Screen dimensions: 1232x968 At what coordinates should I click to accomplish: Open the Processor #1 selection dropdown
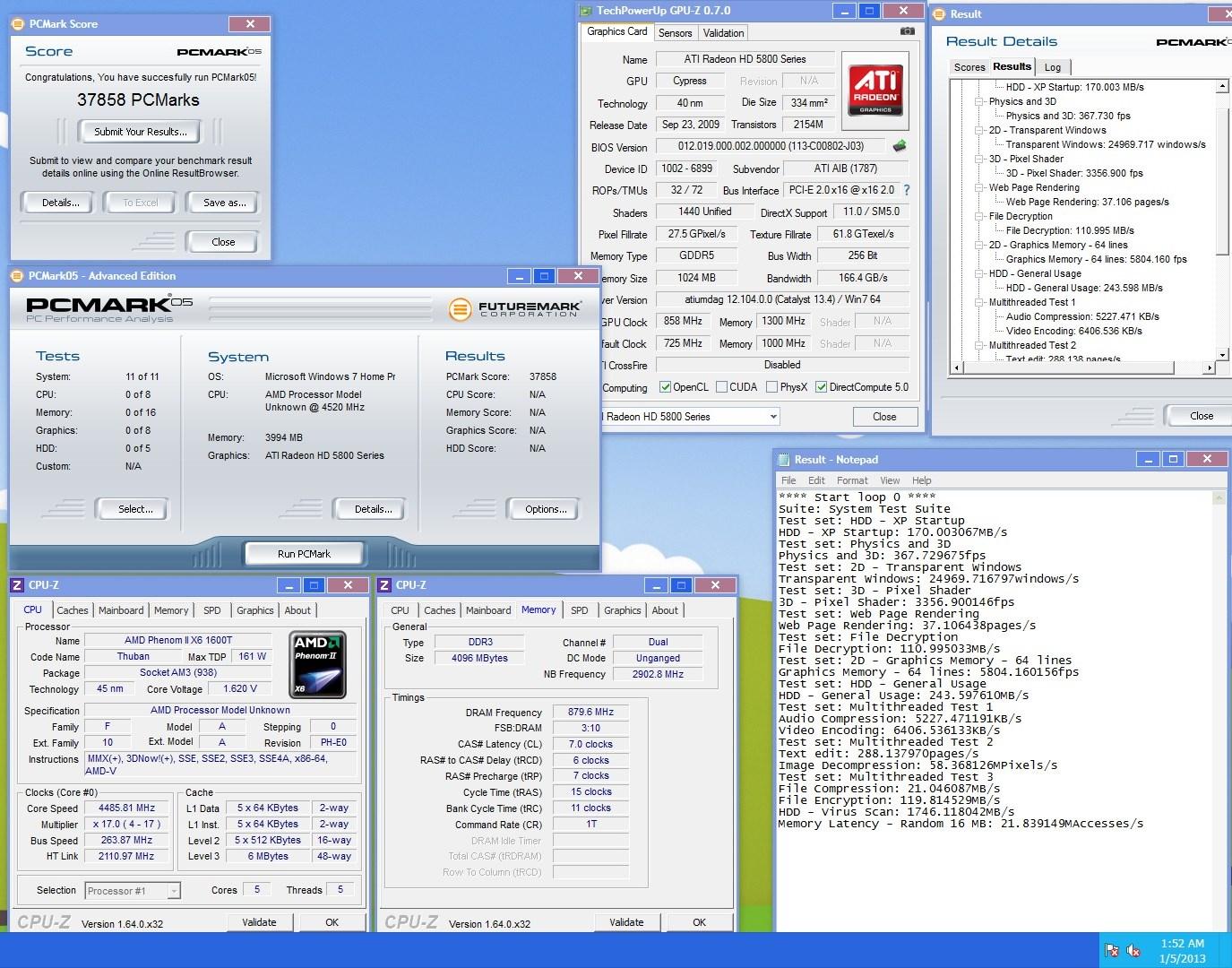[174, 891]
